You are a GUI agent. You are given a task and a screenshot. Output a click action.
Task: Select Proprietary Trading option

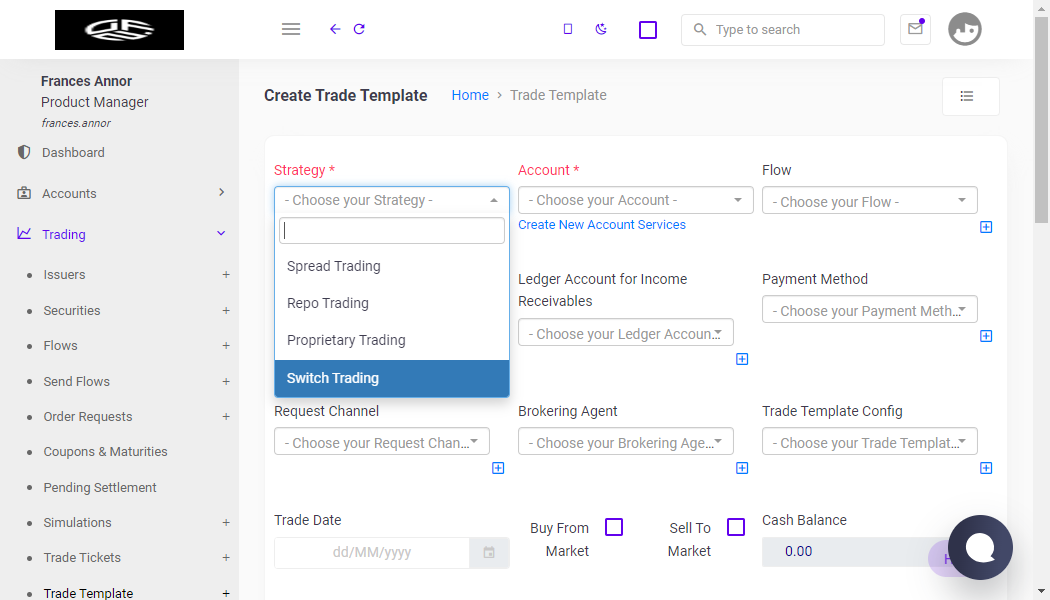click(392, 340)
